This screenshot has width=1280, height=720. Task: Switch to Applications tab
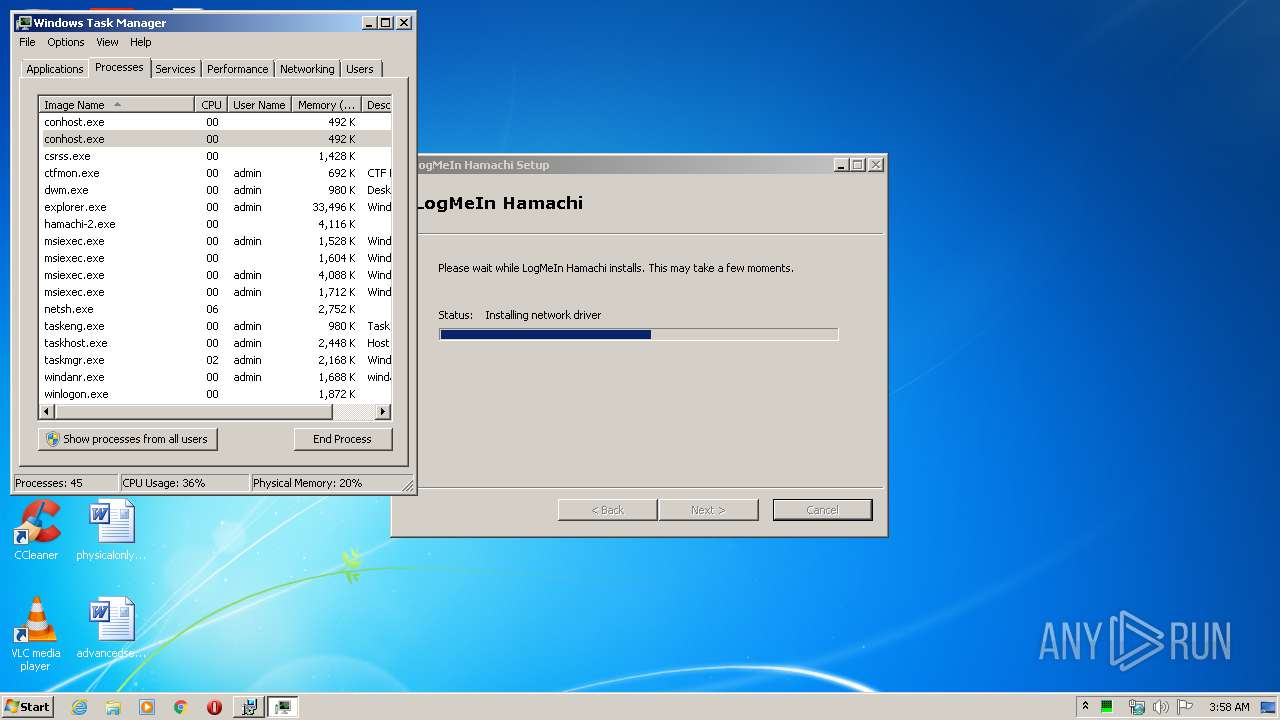click(54, 69)
